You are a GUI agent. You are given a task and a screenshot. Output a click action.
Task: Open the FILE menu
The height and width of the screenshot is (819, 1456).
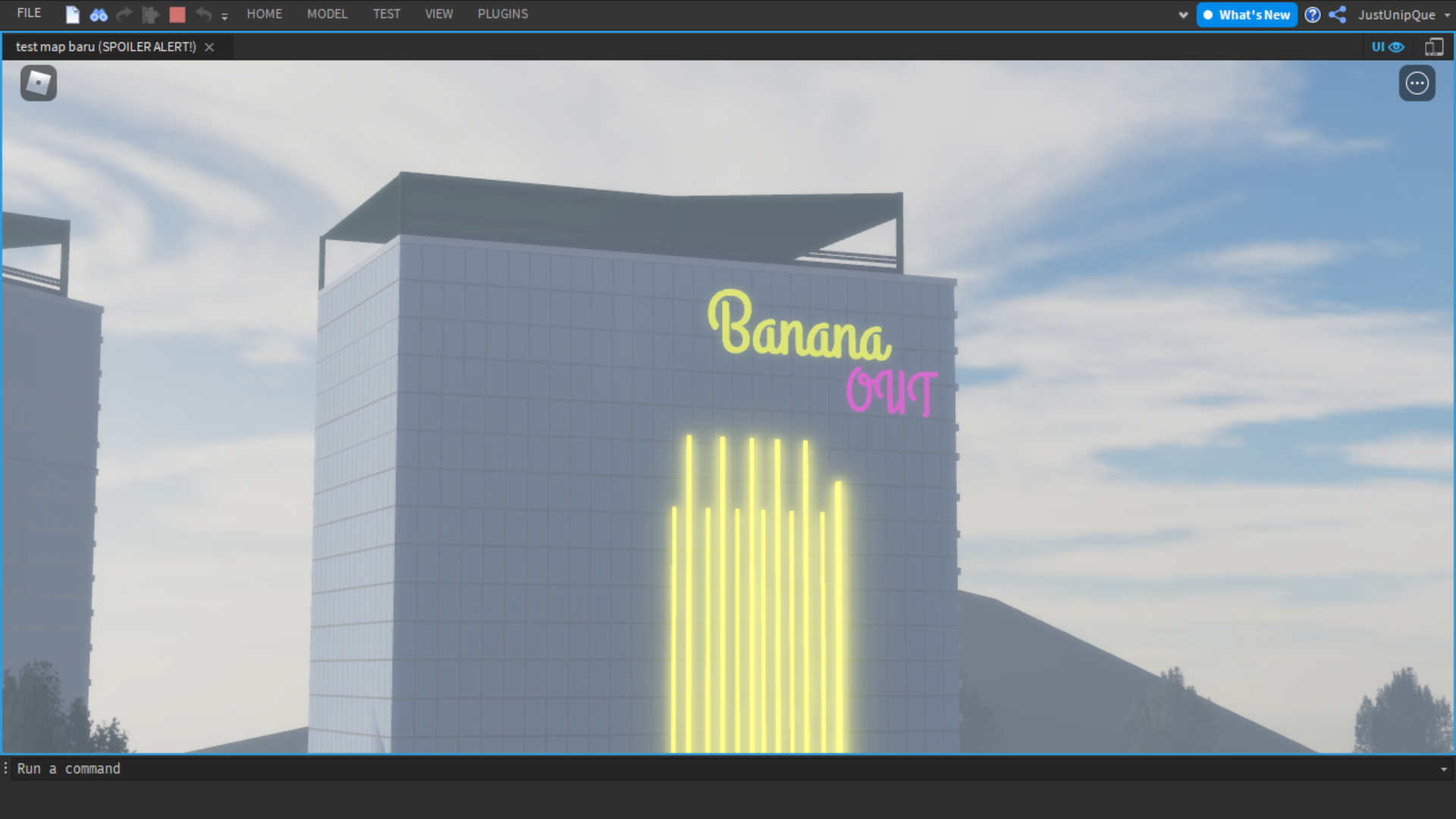[x=29, y=14]
